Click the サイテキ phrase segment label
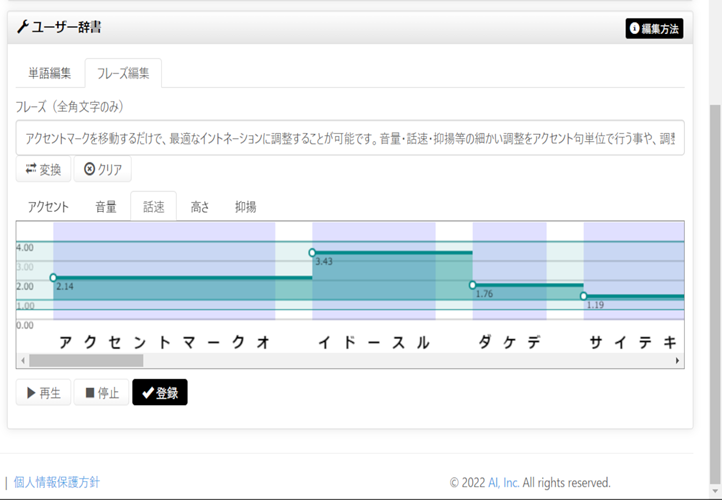Screen dimensions: 722x500 633,343
